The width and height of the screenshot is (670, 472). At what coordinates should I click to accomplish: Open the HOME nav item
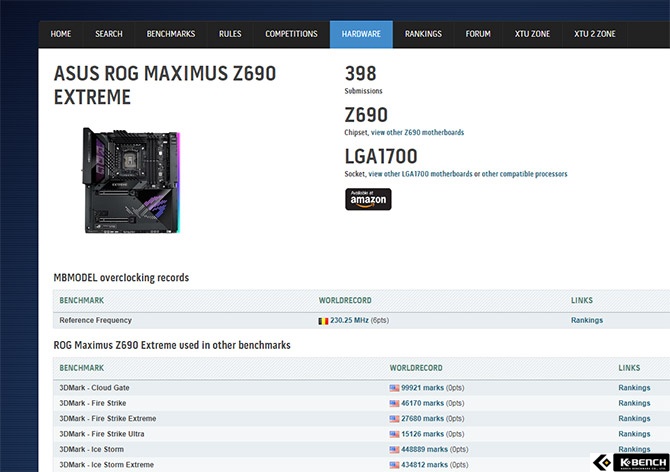[61, 34]
